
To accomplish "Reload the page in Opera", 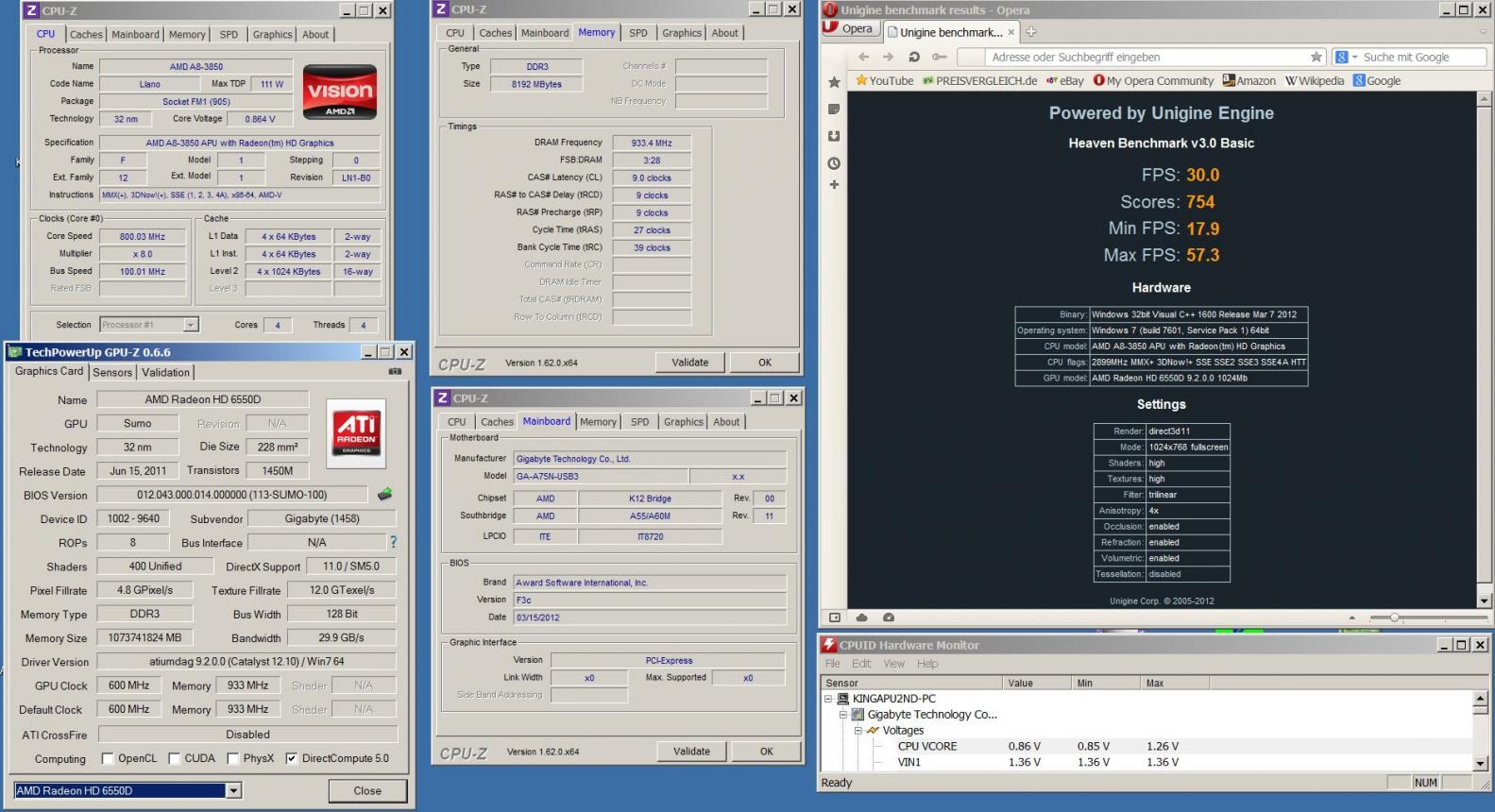I will (x=913, y=57).
